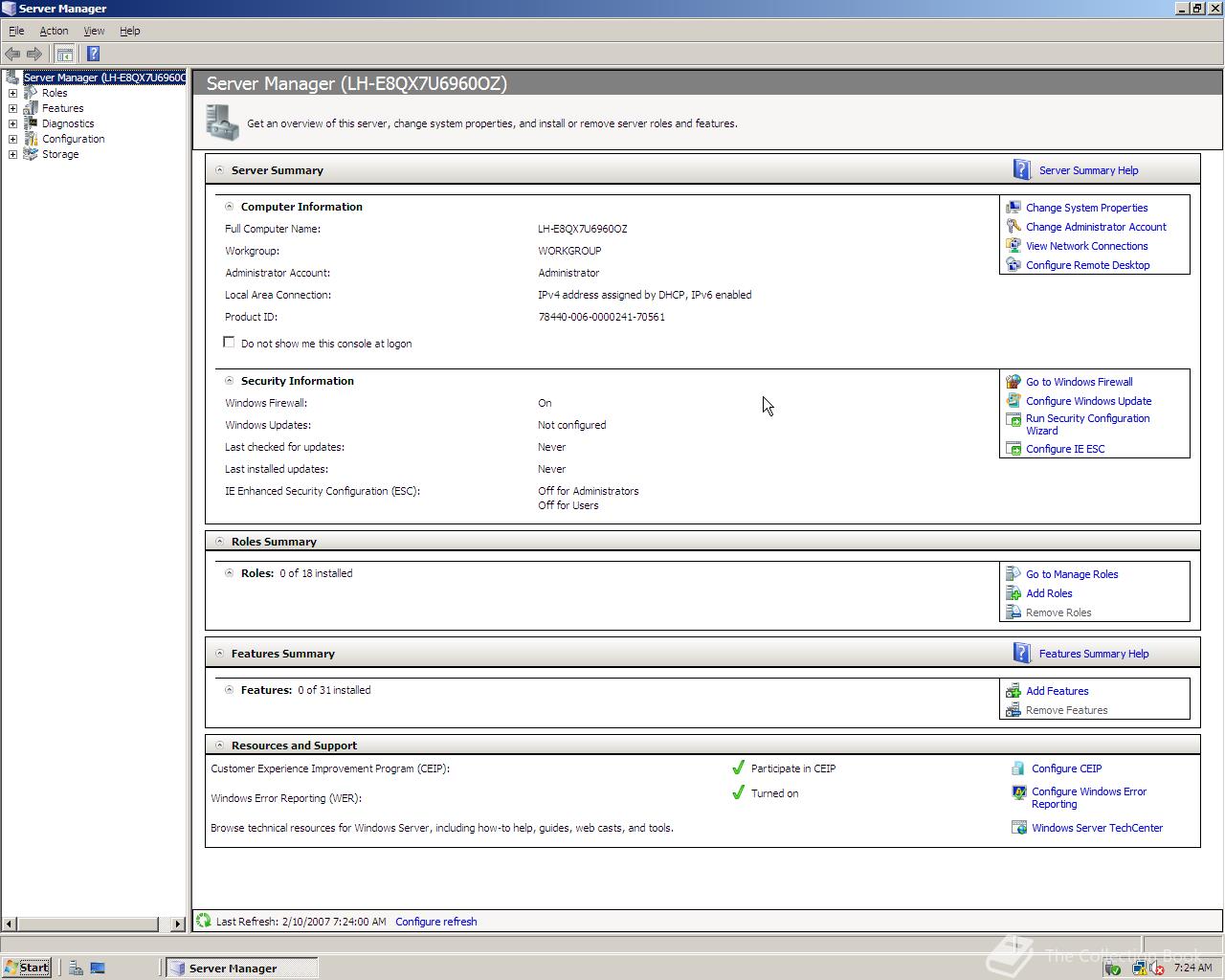Collapse the Roles Summary section
The image size is (1225, 980).
coord(219,541)
